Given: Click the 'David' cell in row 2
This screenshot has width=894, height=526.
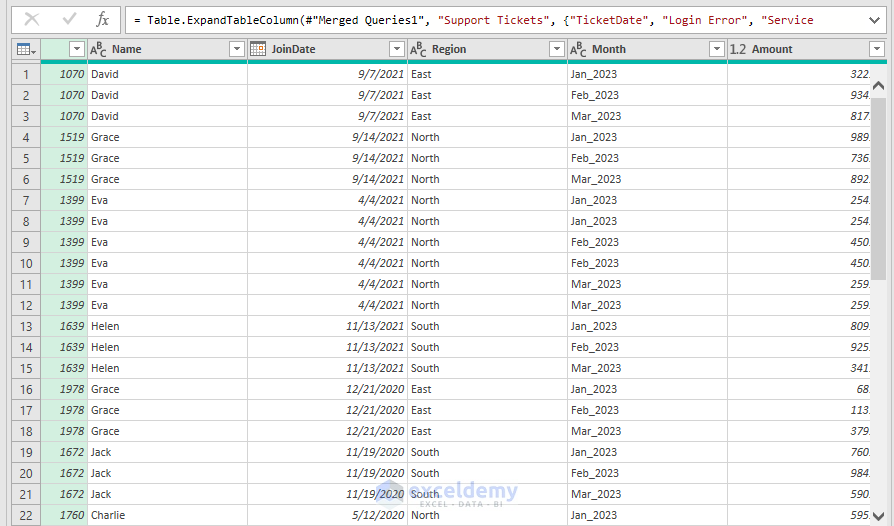Looking at the screenshot, I should [168, 95].
